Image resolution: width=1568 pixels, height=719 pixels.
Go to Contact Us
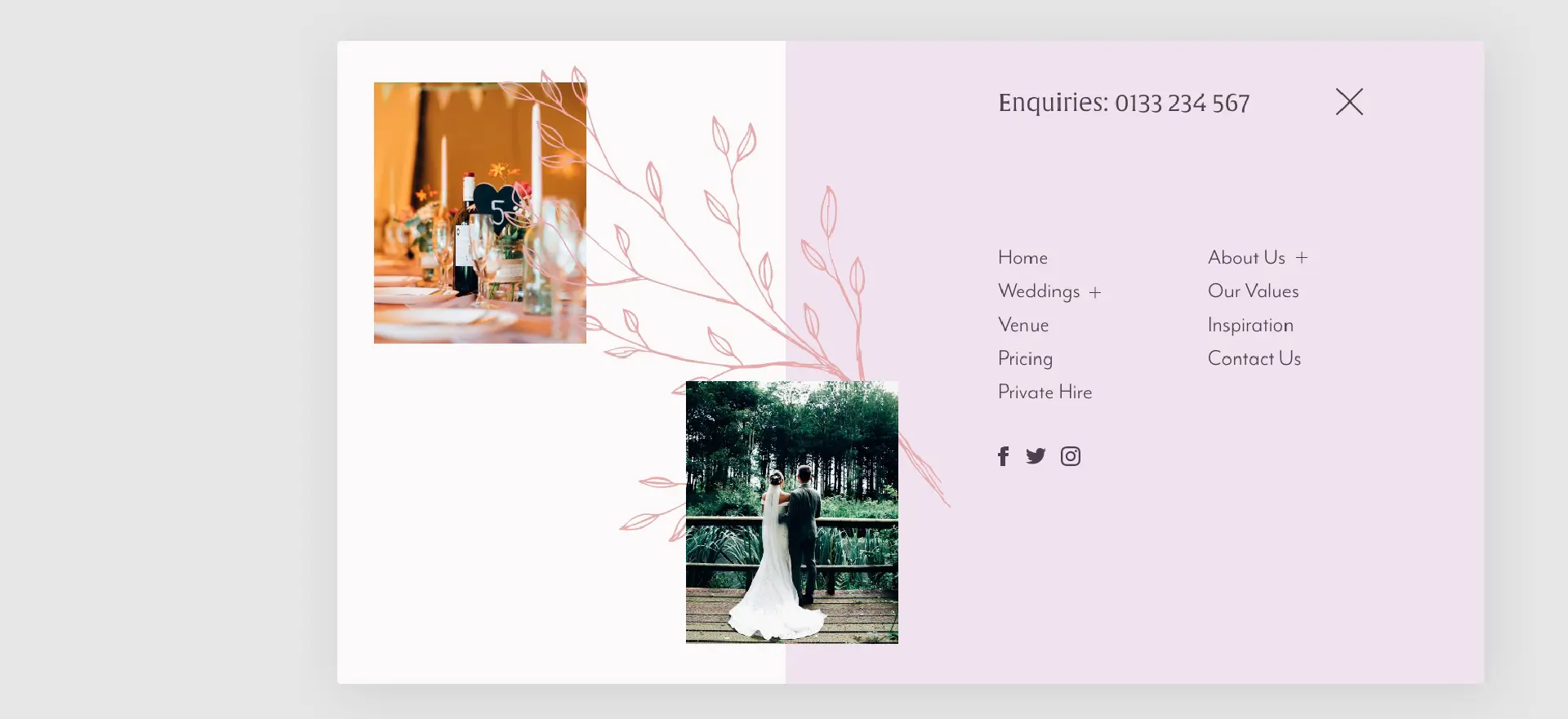coord(1254,358)
